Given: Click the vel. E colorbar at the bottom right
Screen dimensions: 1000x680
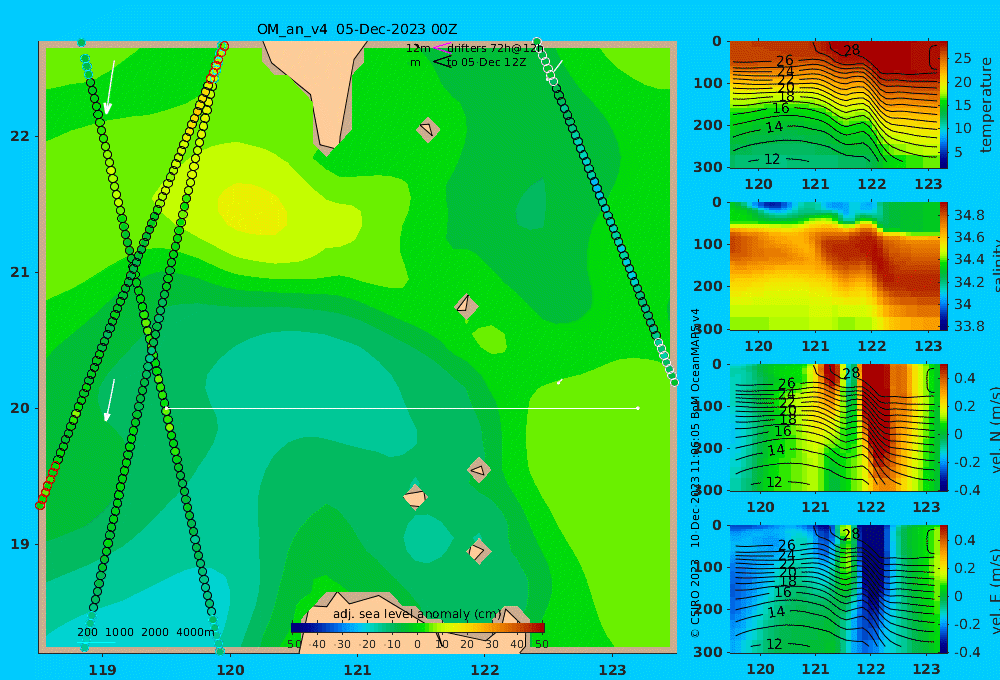Looking at the screenshot, I should (943, 589).
